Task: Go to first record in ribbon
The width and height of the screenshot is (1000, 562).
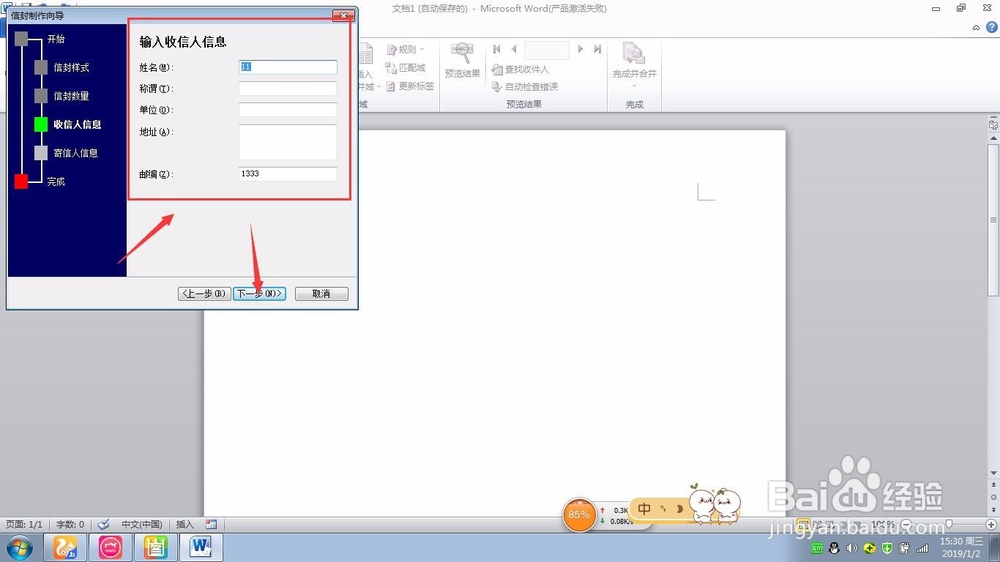Action: (497, 49)
